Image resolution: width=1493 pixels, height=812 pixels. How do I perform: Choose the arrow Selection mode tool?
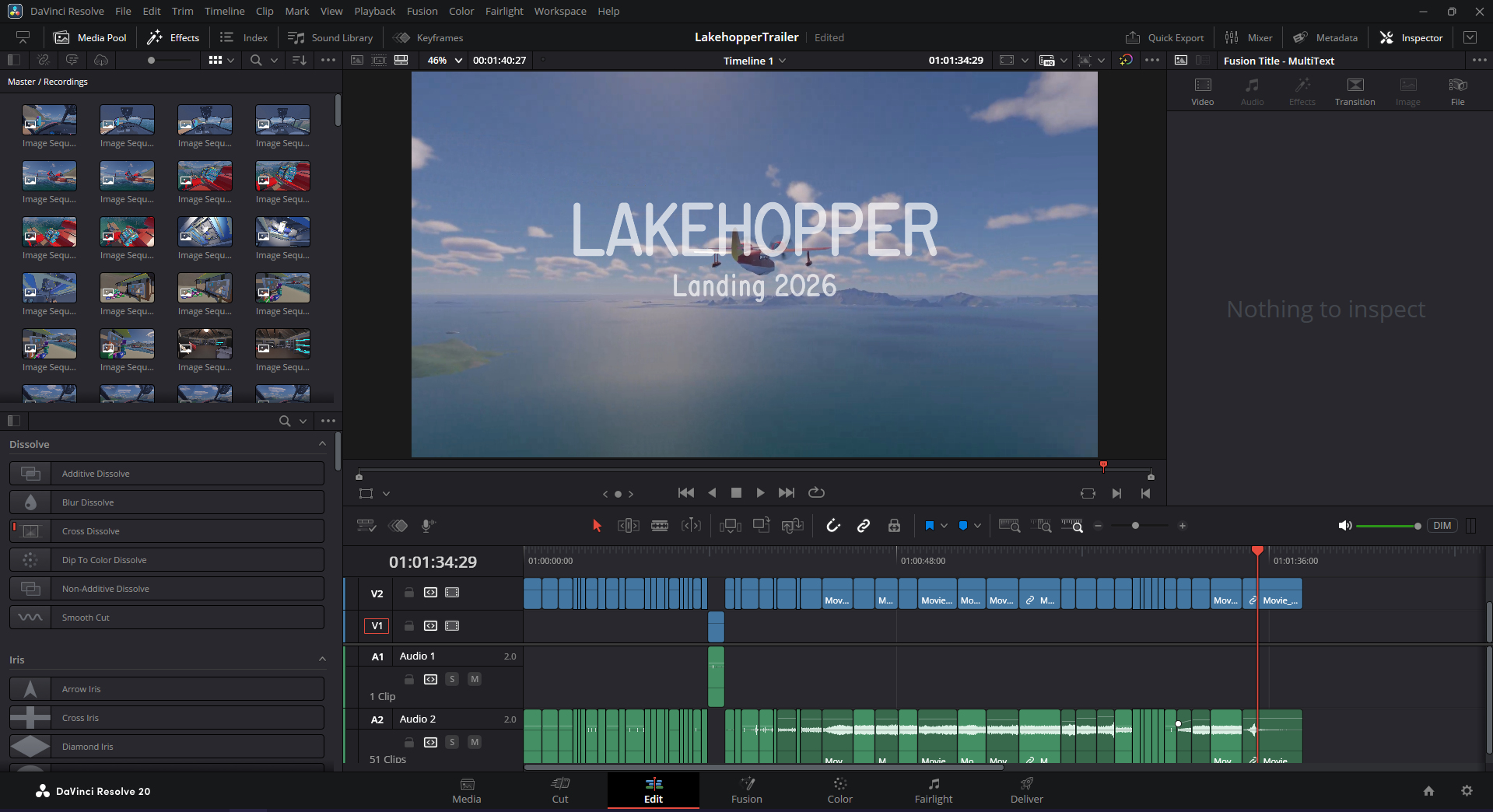pos(597,526)
